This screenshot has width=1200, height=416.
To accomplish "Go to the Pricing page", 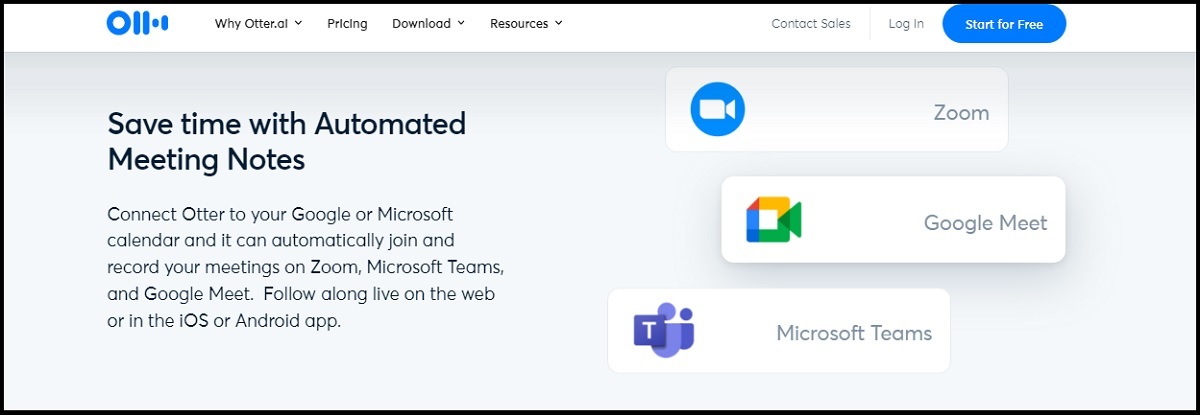I will click(347, 24).
